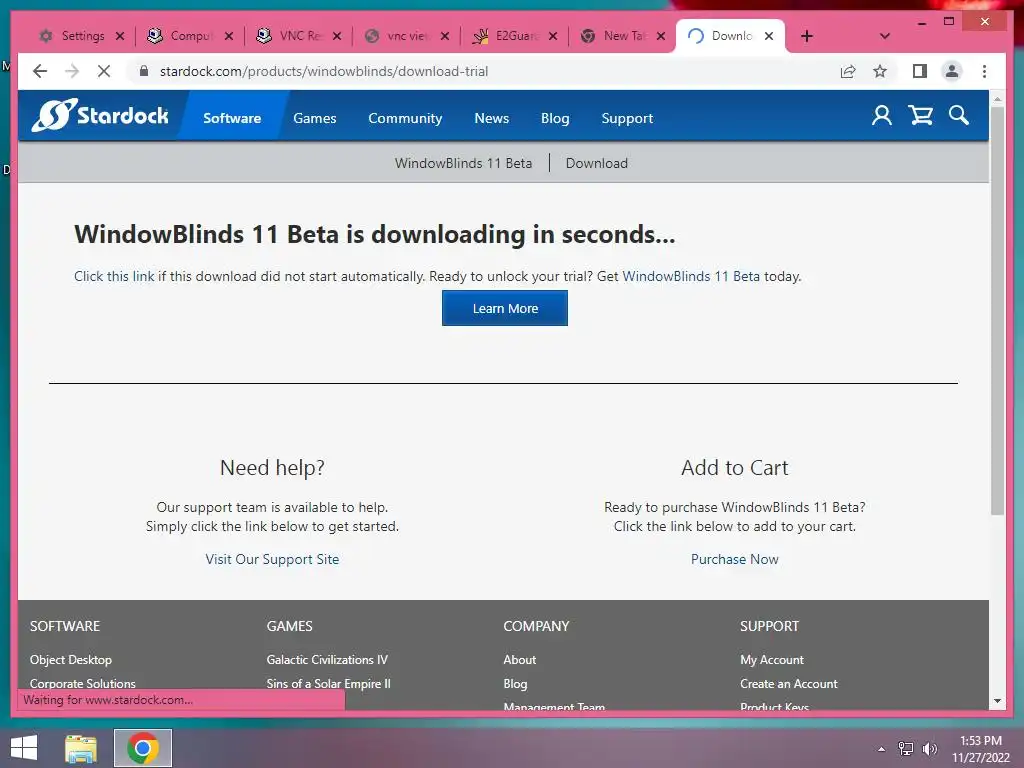The height and width of the screenshot is (768, 1024).
Task: Open the News nav item
Action: [x=491, y=118]
